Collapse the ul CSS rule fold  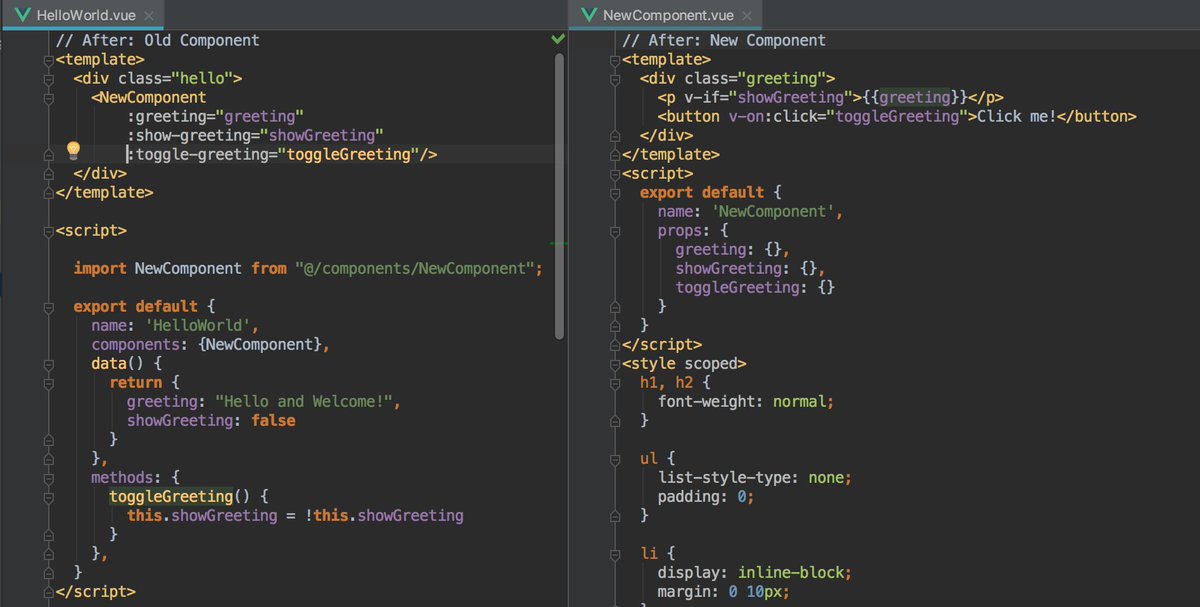coord(617,459)
